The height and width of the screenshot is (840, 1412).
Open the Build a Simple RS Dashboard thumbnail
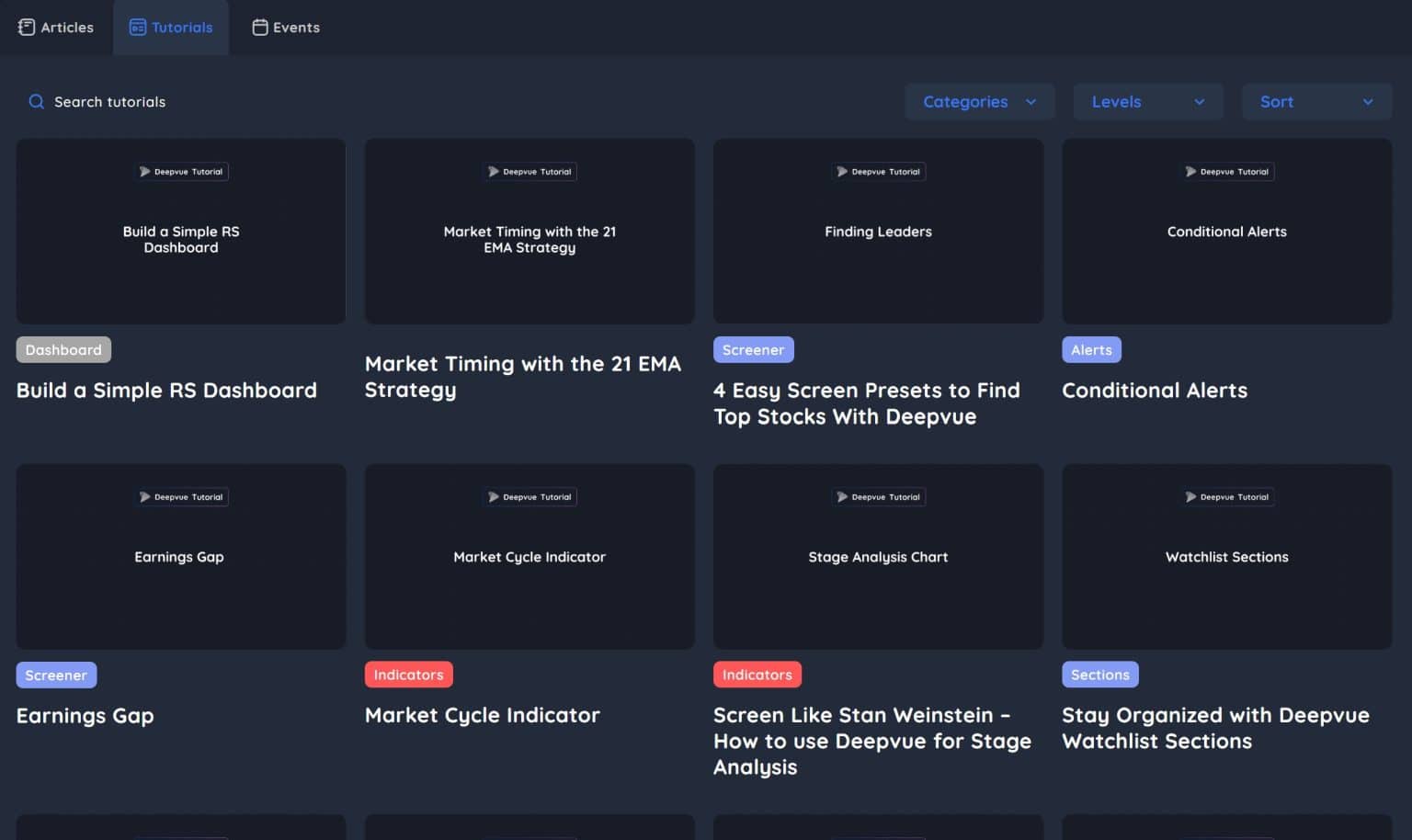point(181,232)
